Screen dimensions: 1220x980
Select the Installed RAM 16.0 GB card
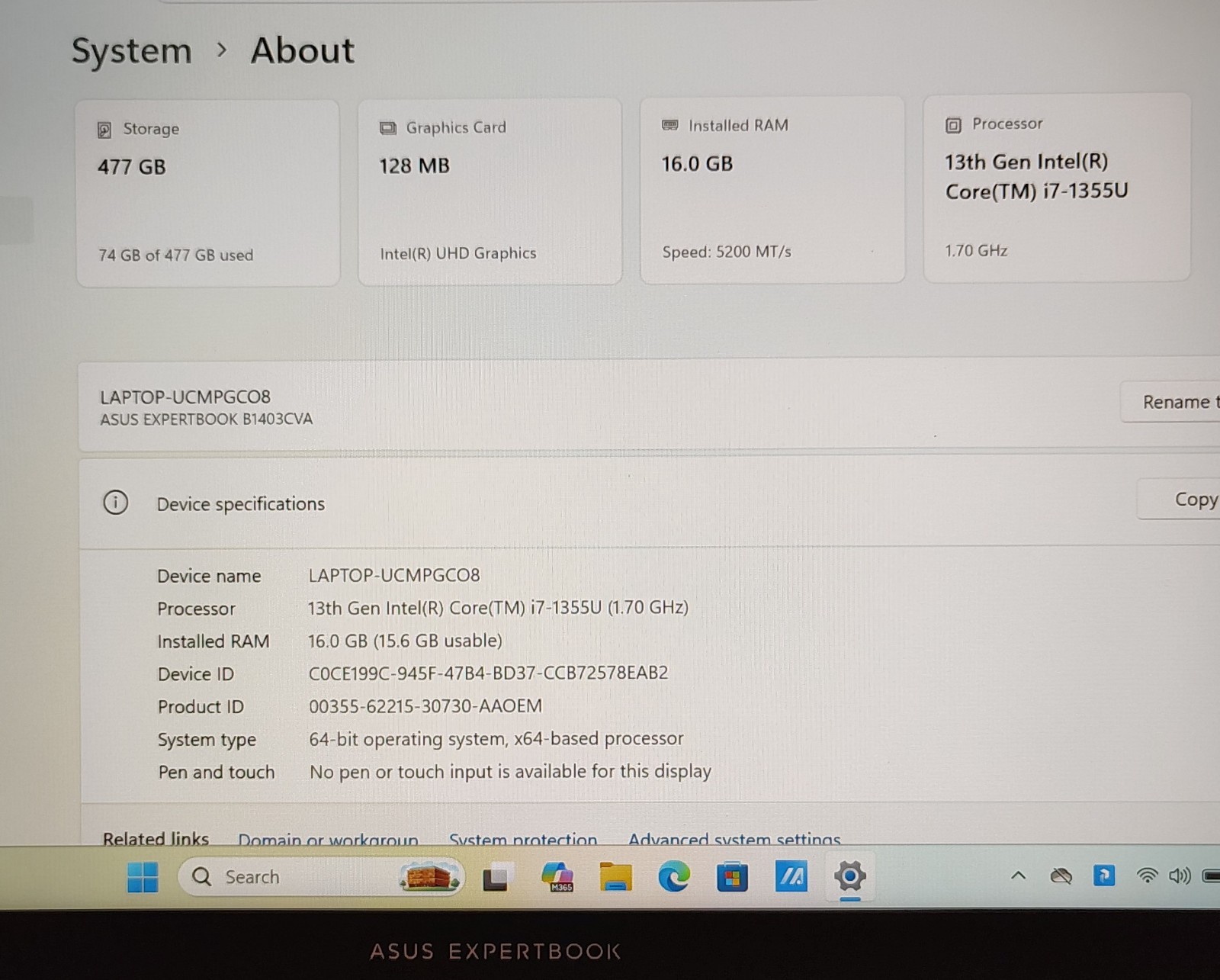point(772,190)
